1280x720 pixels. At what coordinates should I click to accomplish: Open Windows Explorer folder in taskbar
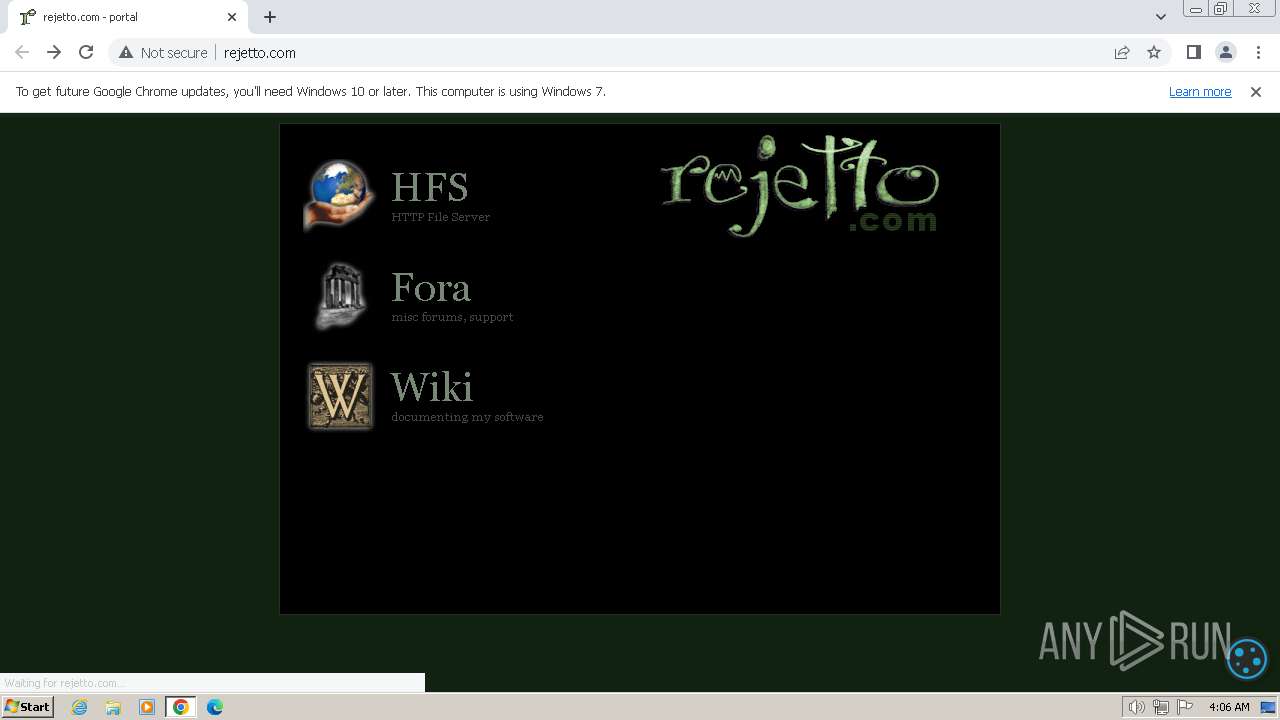tap(113, 707)
